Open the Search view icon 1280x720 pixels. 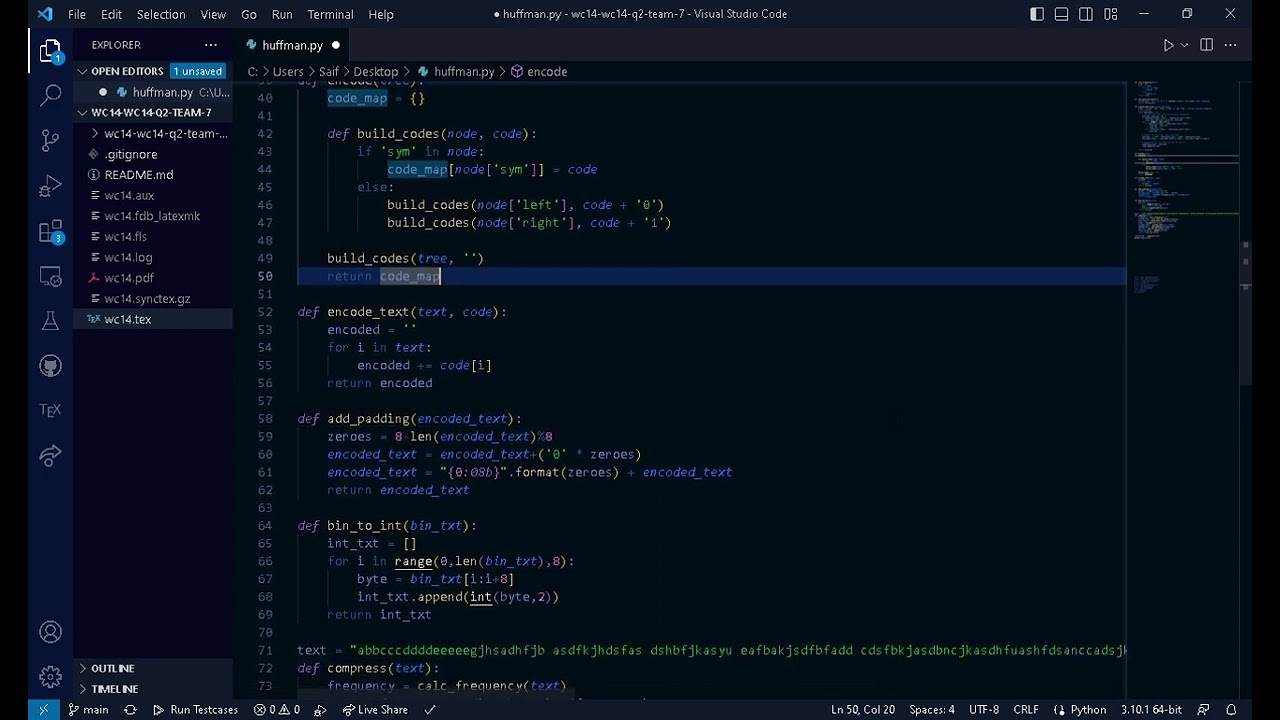pyautogui.click(x=50, y=95)
